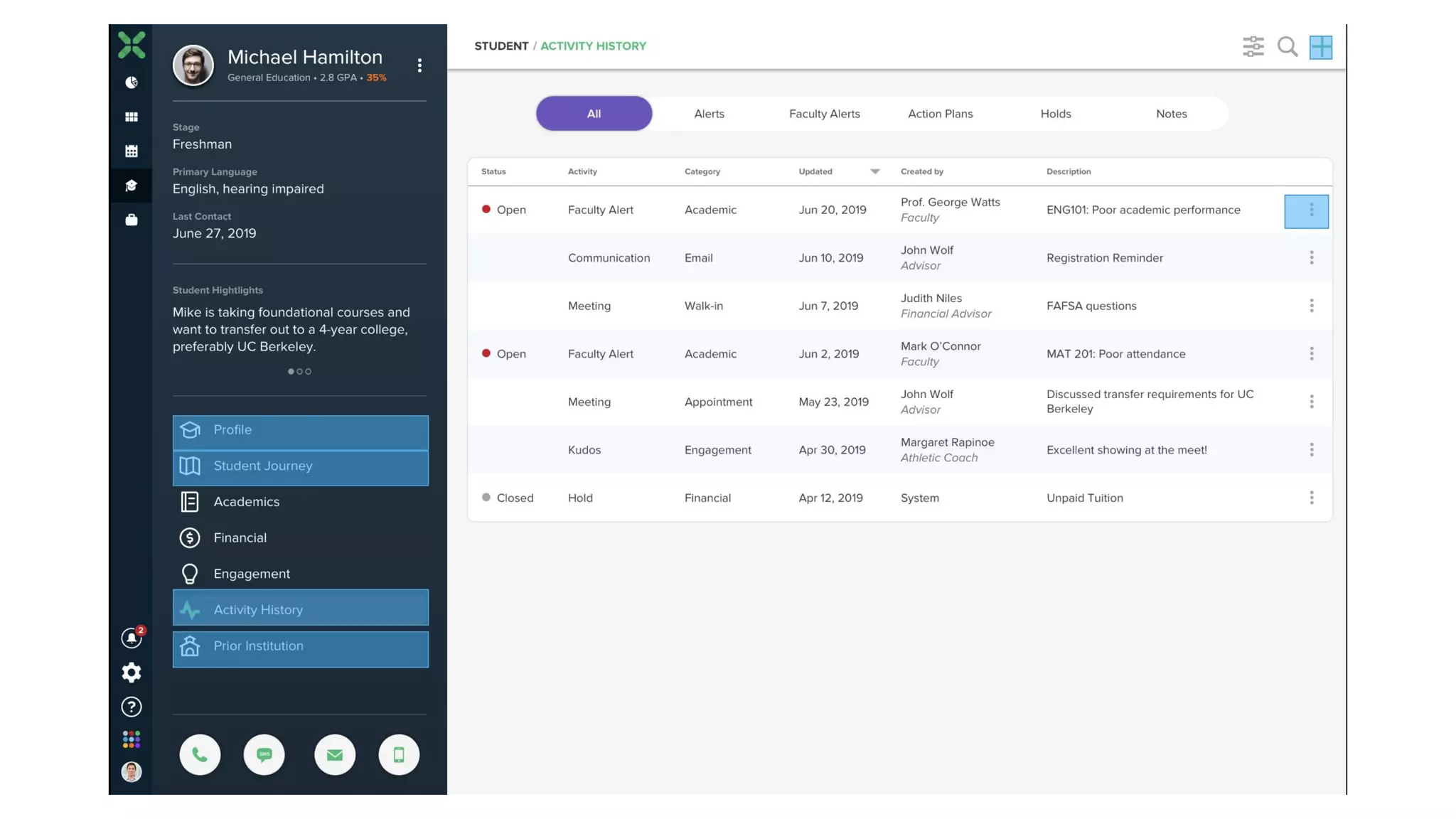This screenshot has width=1456, height=819.
Task: Open the filter sliders icon
Action: [1253, 47]
